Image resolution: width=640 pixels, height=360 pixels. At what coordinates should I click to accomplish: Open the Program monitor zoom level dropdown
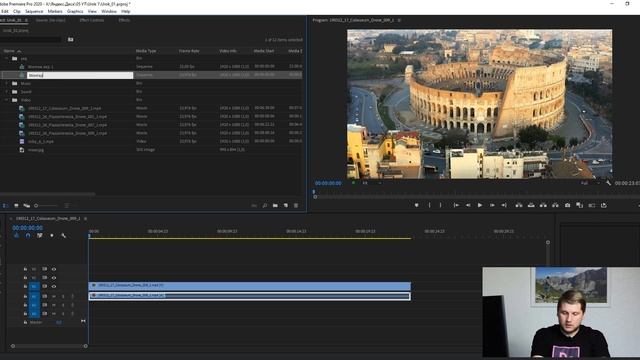tap(371, 183)
